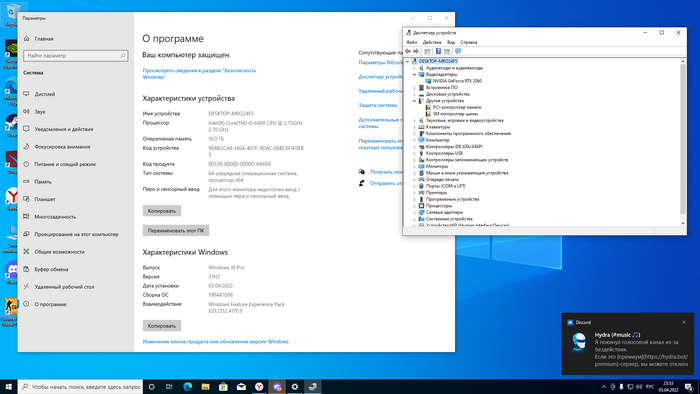Expand the Клавиатуры node
Viewport: 700px width, 394px height.
tap(414, 127)
